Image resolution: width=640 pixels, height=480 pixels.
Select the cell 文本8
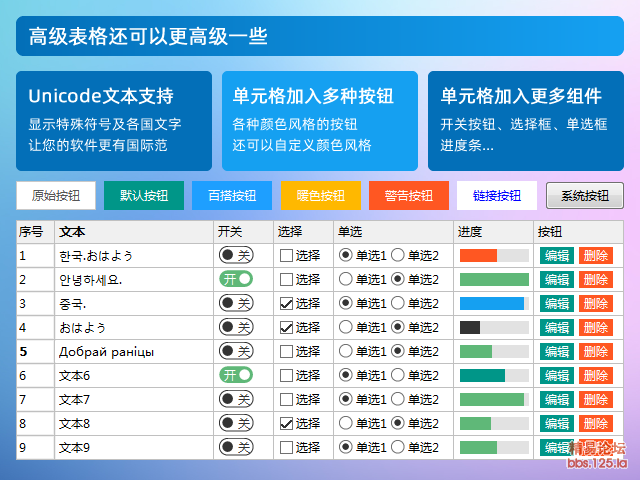click(134, 424)
